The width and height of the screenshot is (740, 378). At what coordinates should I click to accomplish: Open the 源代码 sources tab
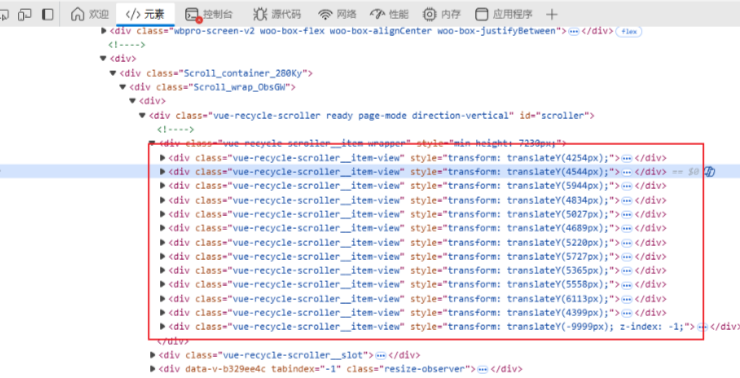277,14
